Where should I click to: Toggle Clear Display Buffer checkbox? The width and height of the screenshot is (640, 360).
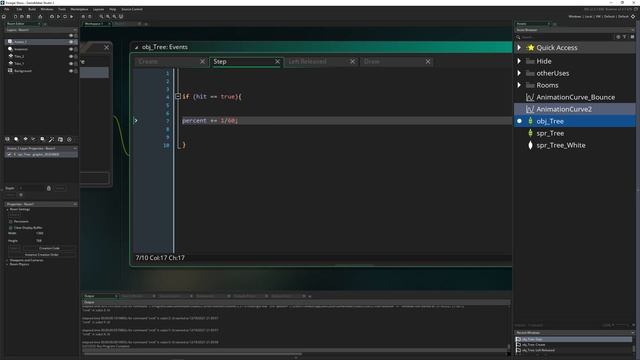[x=11, y=228]
